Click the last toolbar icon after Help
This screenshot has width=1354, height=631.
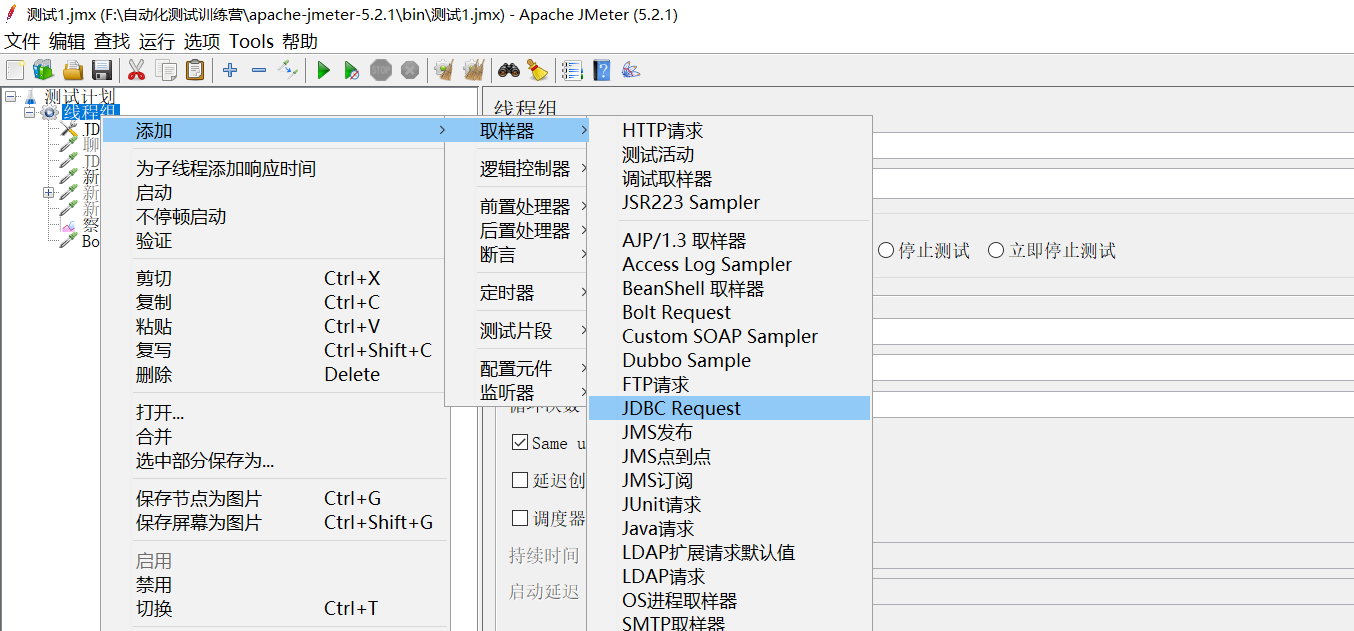[x=630, y=70]
